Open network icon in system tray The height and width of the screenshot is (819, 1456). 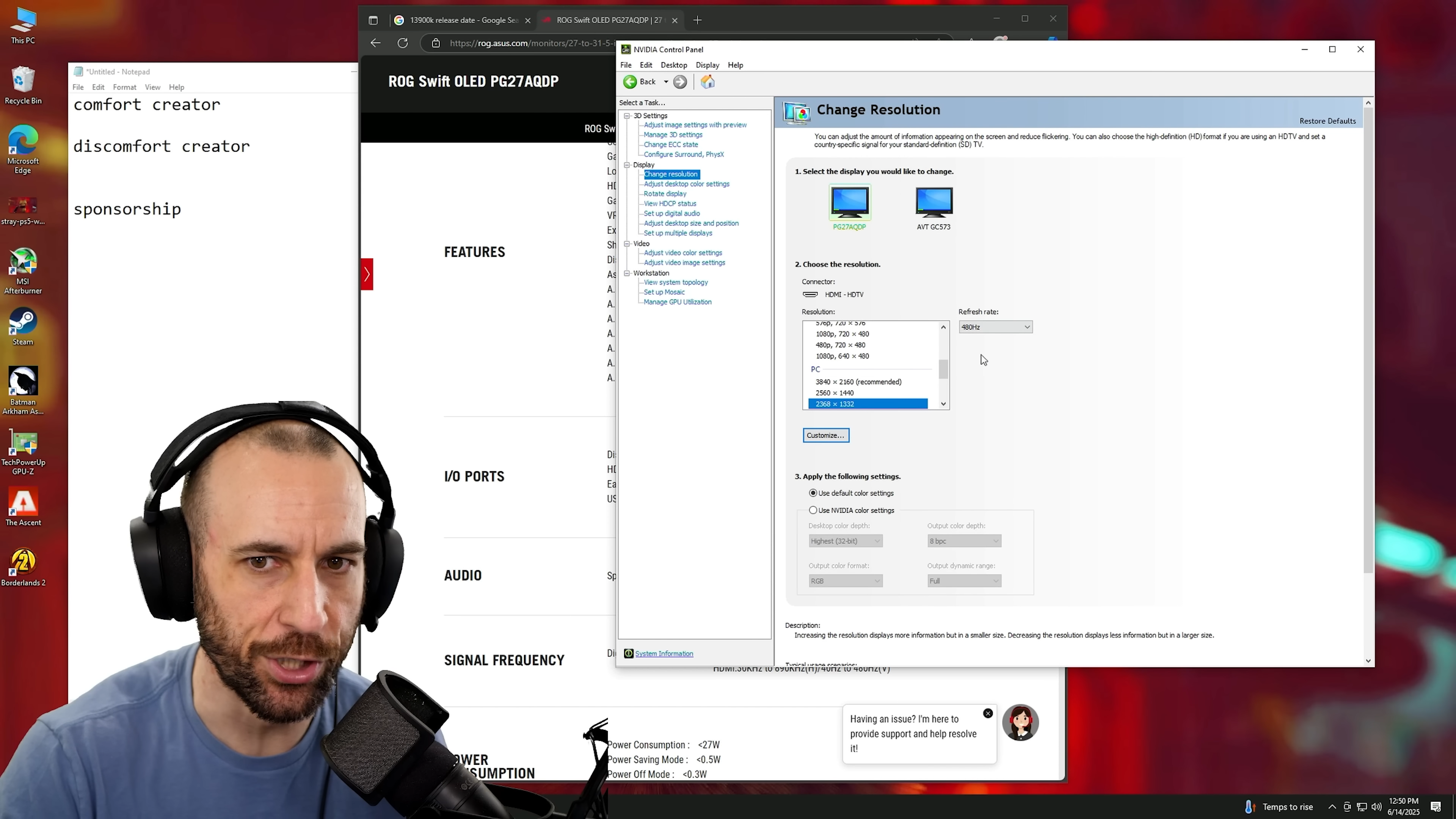point(1362,806)
